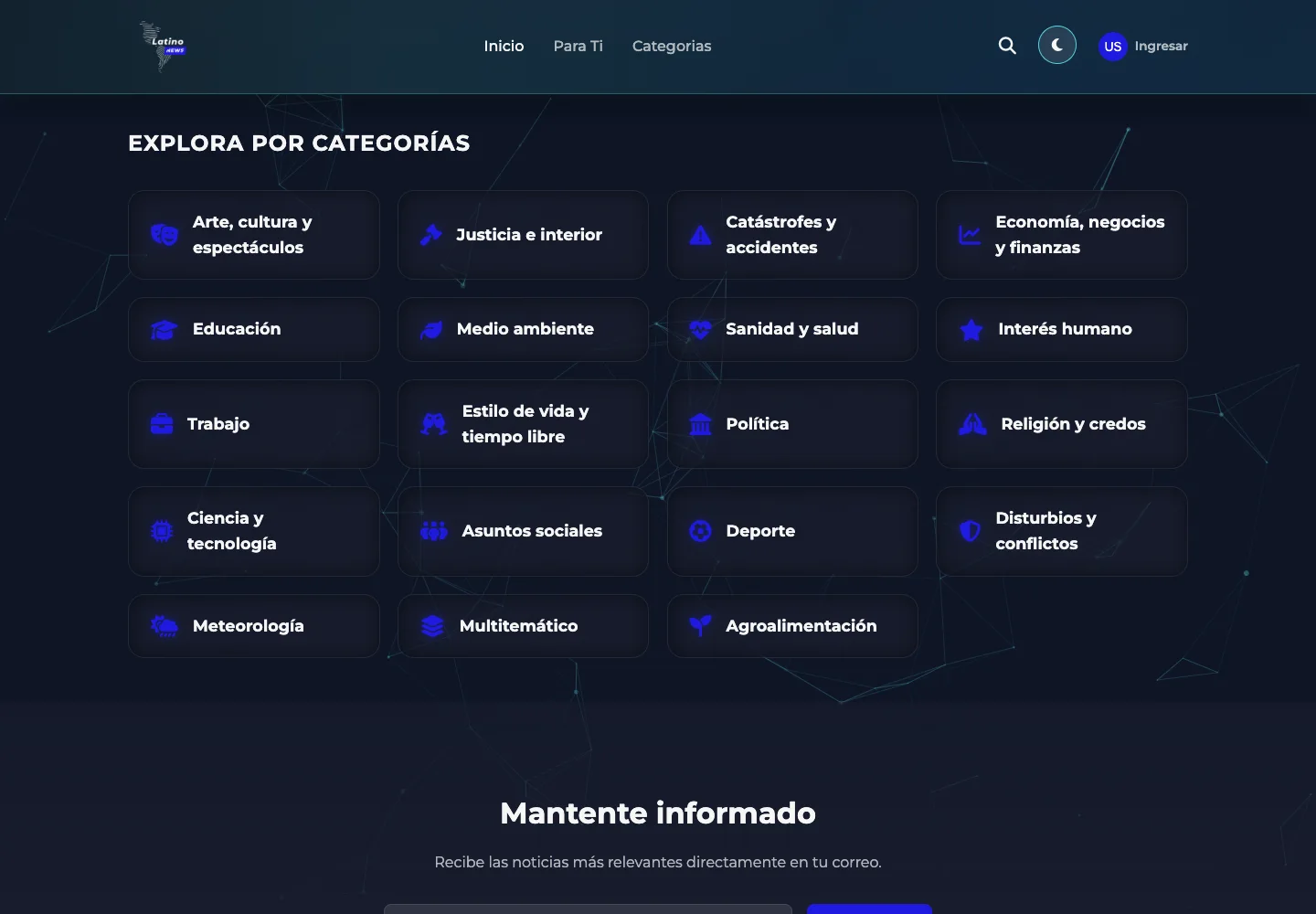Viewport: 1316px width, 914px height.
Task: Select the government building icon for Política
Action: pos(700,424)
